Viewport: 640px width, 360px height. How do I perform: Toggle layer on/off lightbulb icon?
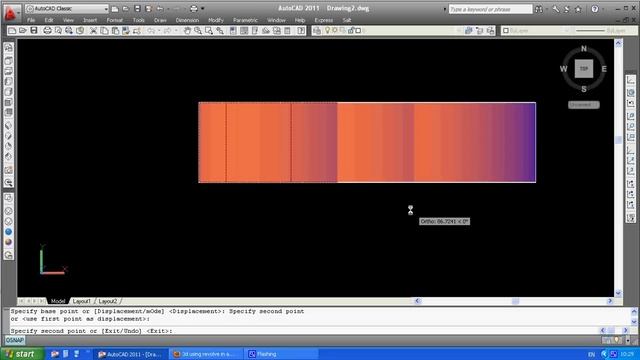pos(327,31)
